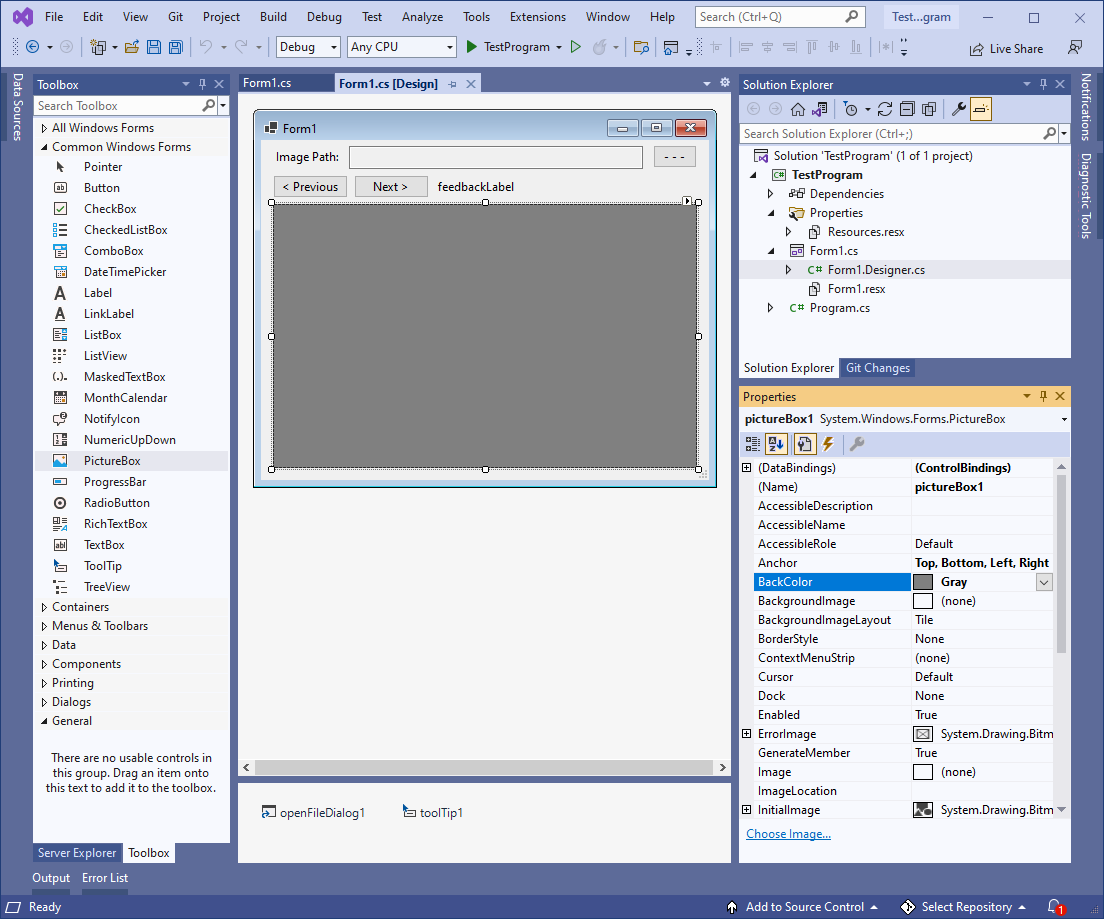
Task: Click Collapse All icon in Solution Explorer
Action: coord(908,109)
